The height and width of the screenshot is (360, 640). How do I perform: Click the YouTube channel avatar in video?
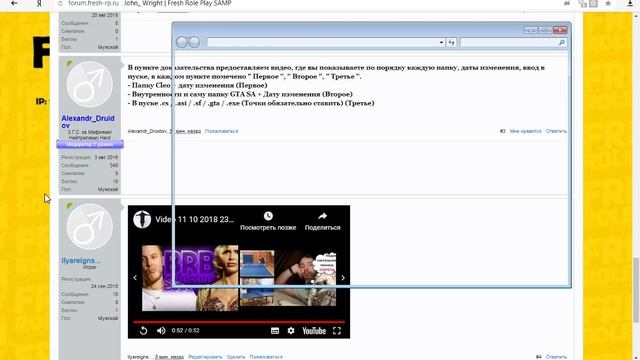[142, 219]
